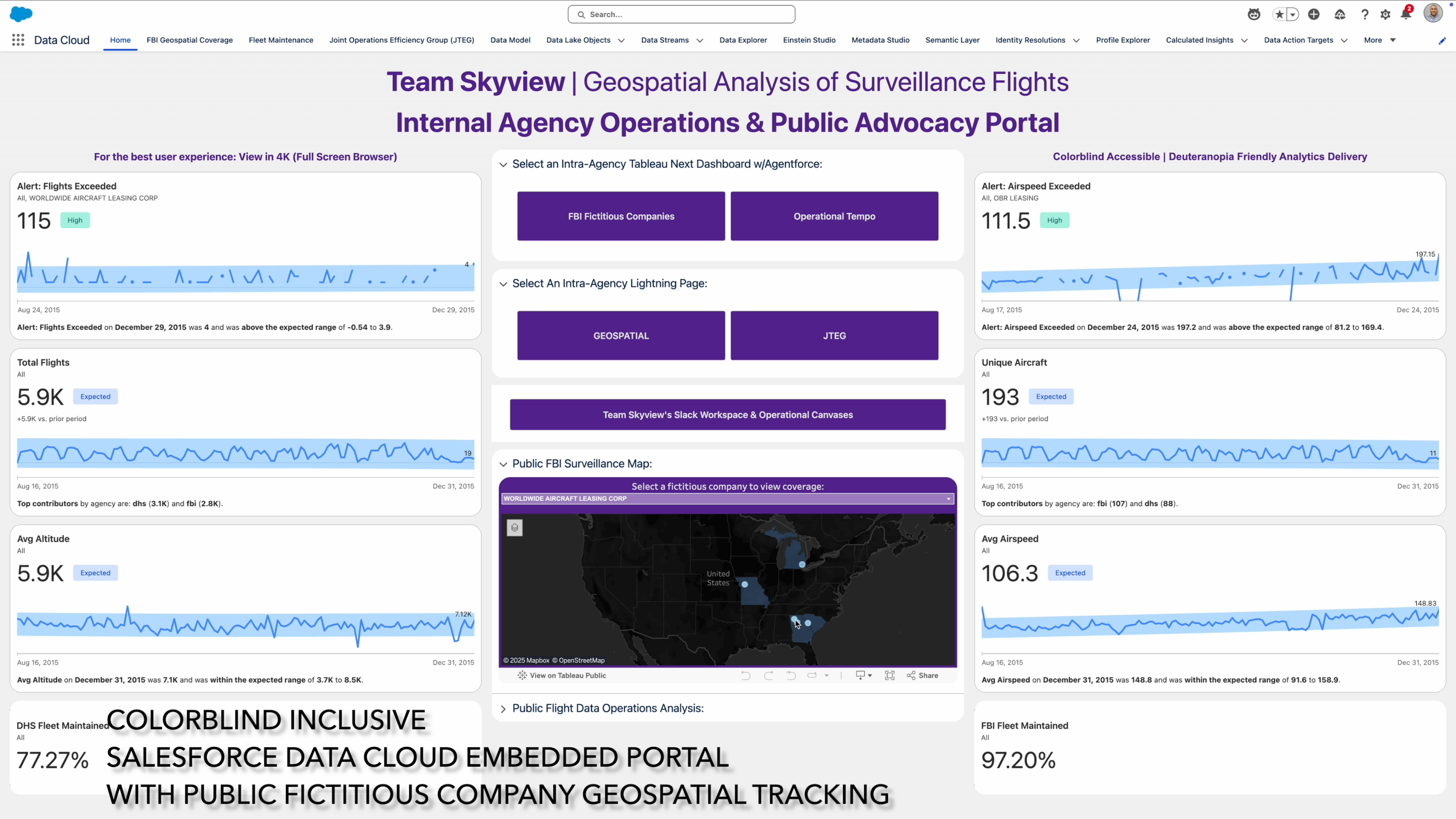The image size is (1456, 819).
Task: View notifications bell with badge
Action: pyautogui.click(x=1406, y=14)
